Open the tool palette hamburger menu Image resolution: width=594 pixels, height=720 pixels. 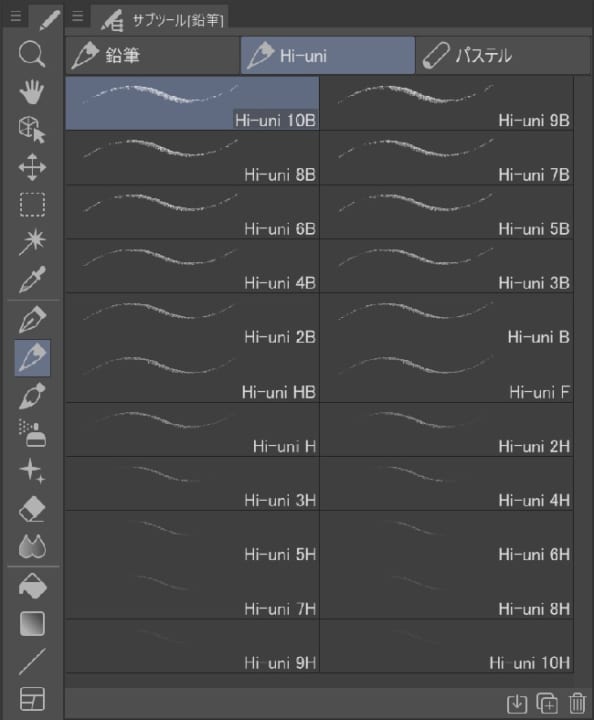point(16,17)
